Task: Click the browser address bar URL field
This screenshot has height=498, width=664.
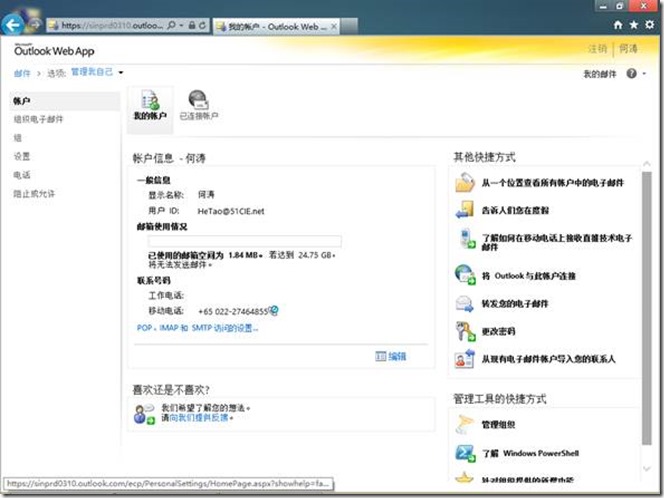Action: pyautogui.click(x=112, y=25)
